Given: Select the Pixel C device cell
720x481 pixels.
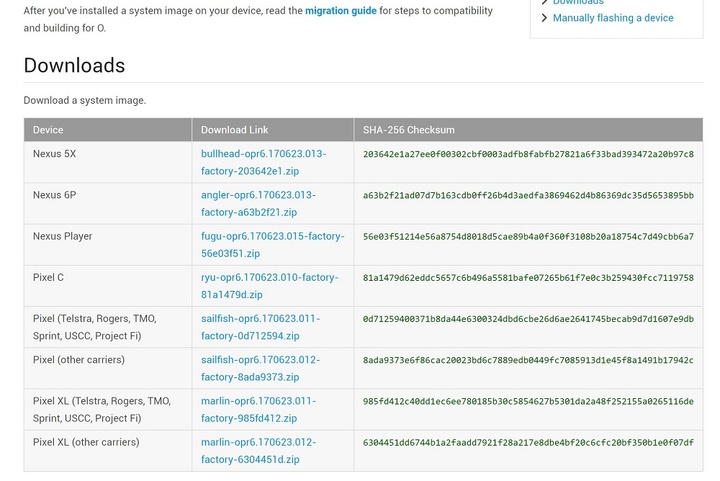Looking at the screenshot, I should pyautogui.click(x=108, y=286).
